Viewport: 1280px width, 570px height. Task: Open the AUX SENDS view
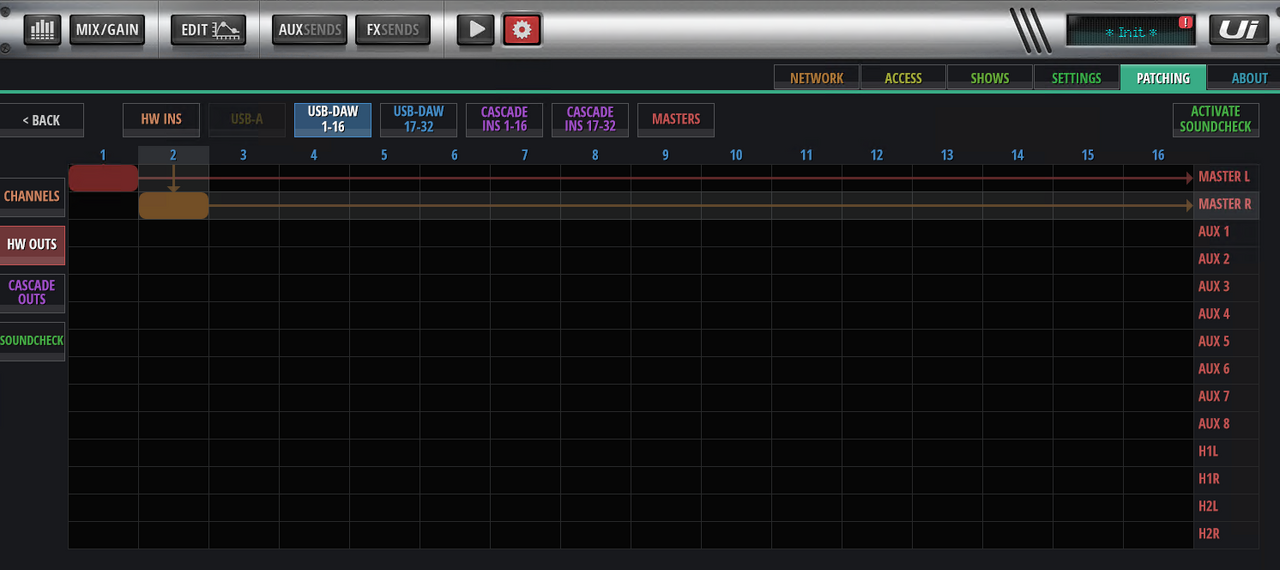tap(310, 29)
